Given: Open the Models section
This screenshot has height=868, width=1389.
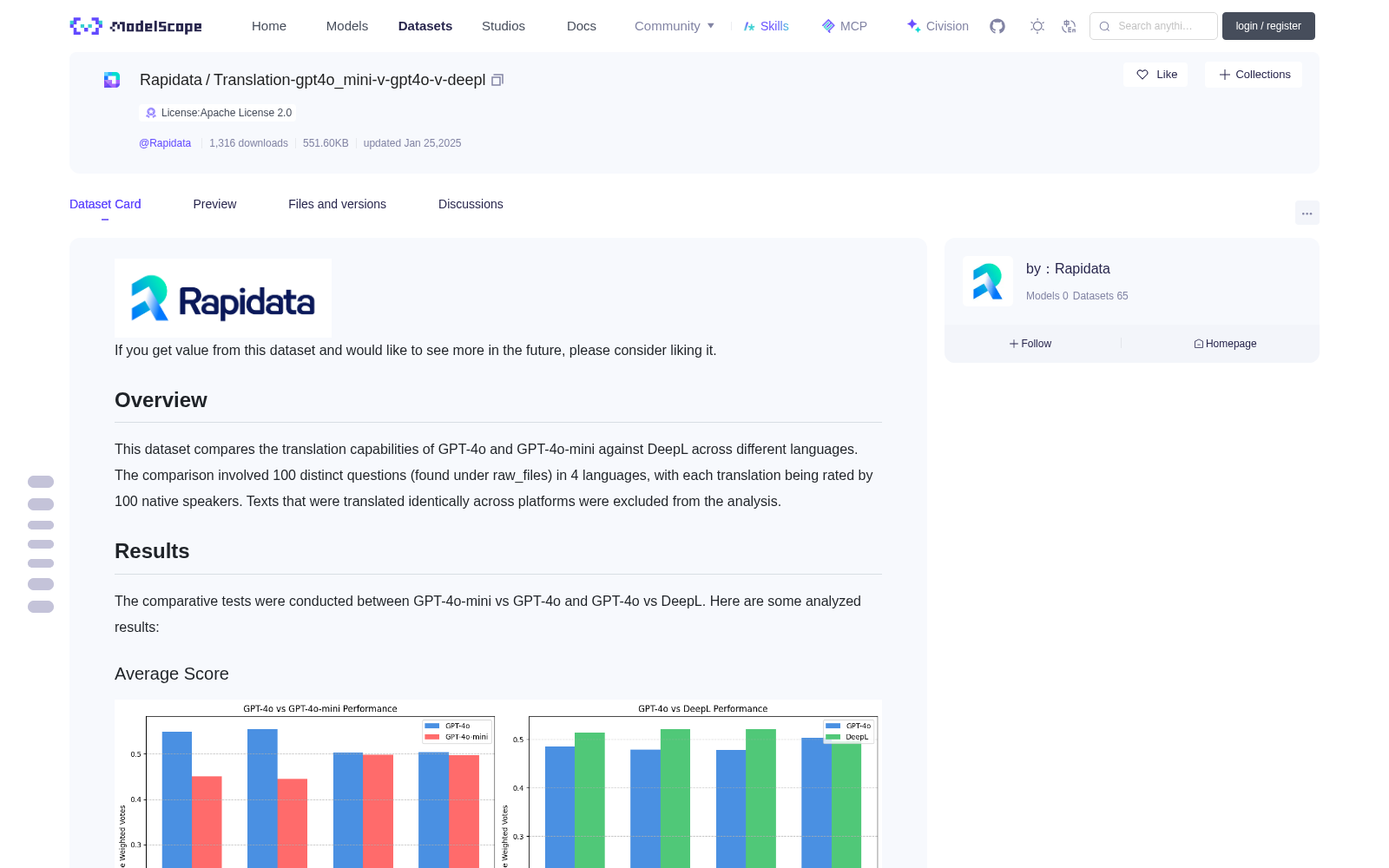Looking at the screenshot, I should [x=347, y=26].
